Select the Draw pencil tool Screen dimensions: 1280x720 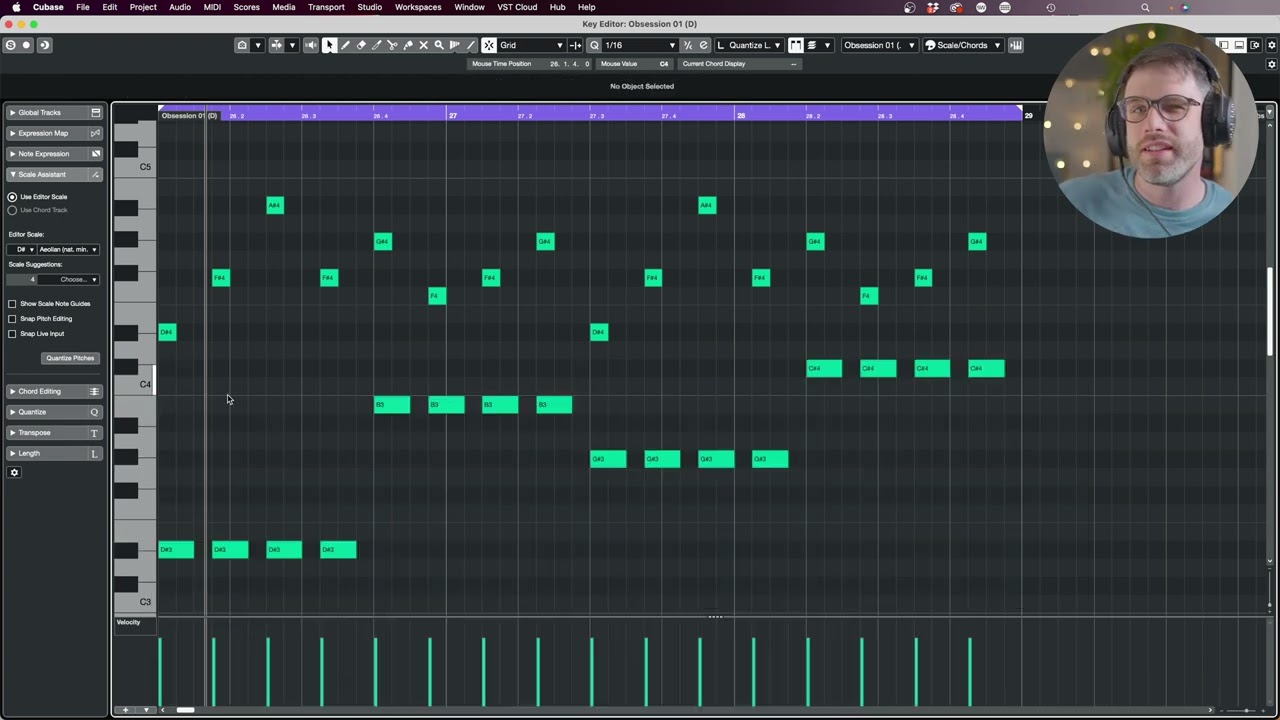[345, 45]
